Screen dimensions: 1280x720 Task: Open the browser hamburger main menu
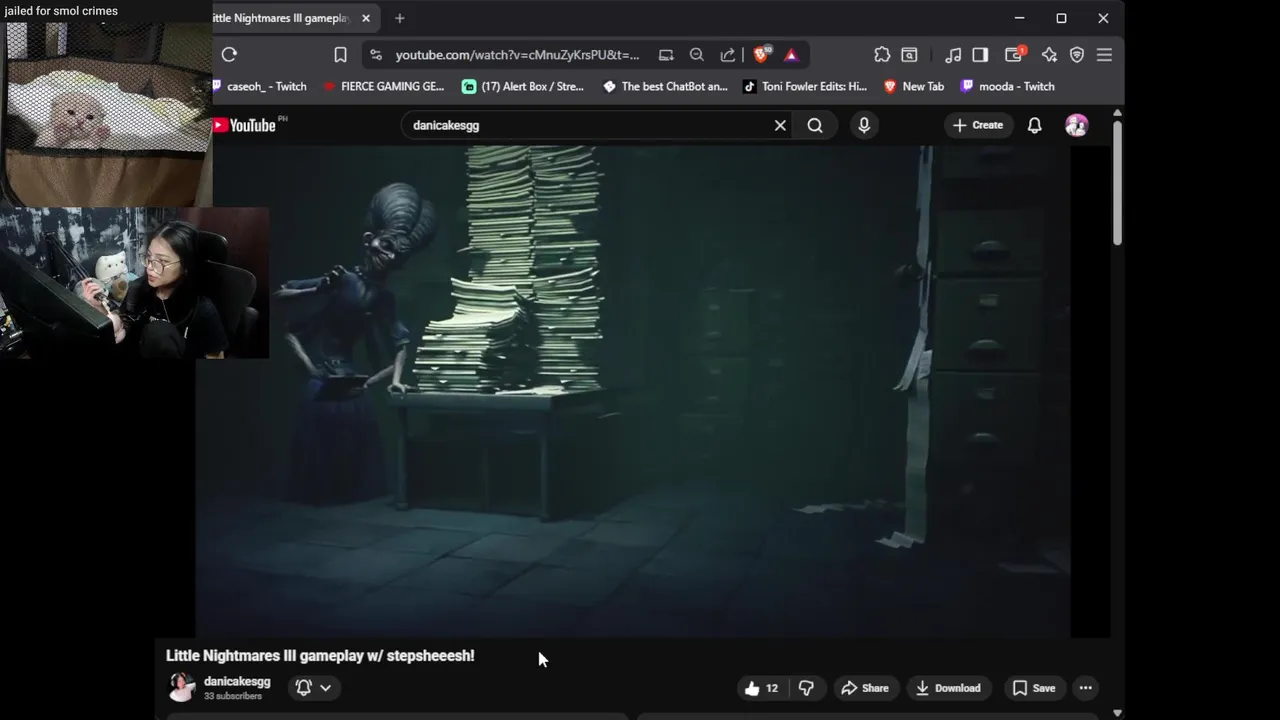coord(1104,55)
